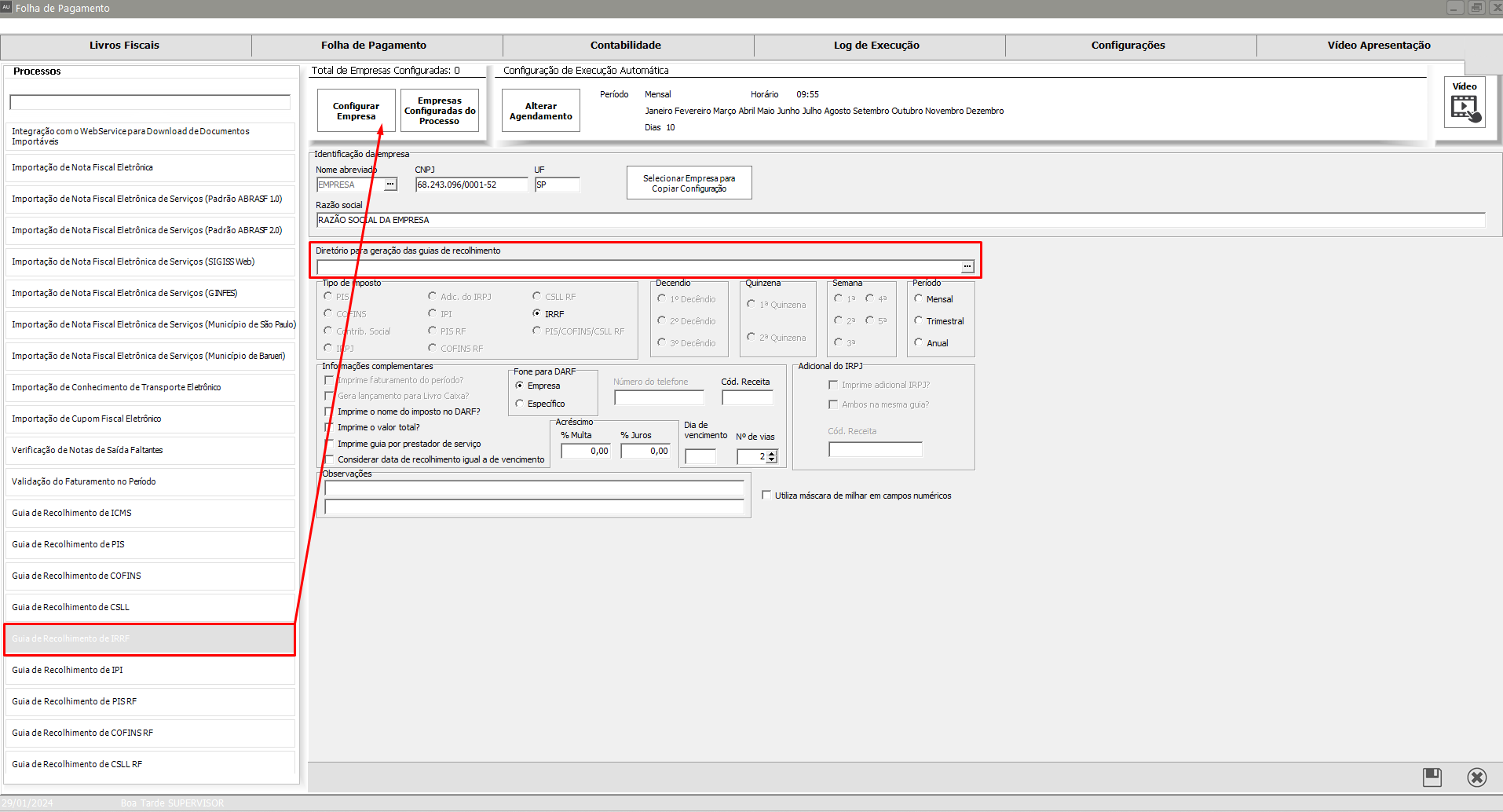Focus the Processos search field
This screenshot has width=1503, height=812.
[x=150, y=102]
